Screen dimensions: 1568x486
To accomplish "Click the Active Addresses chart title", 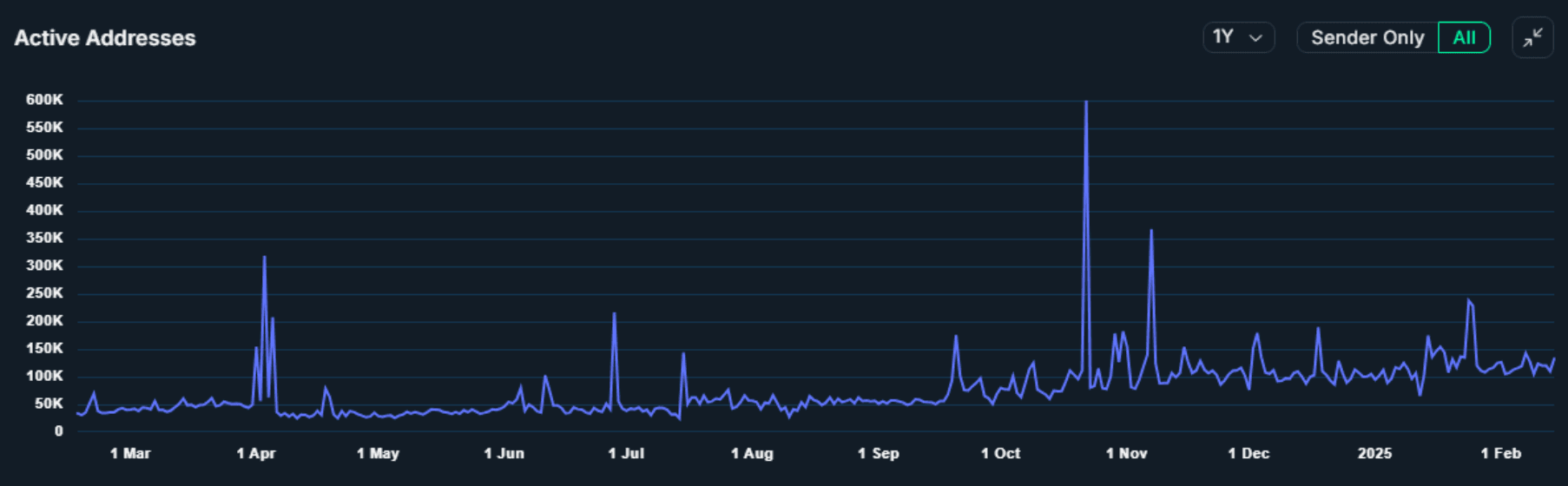I will tap(105, 38).
